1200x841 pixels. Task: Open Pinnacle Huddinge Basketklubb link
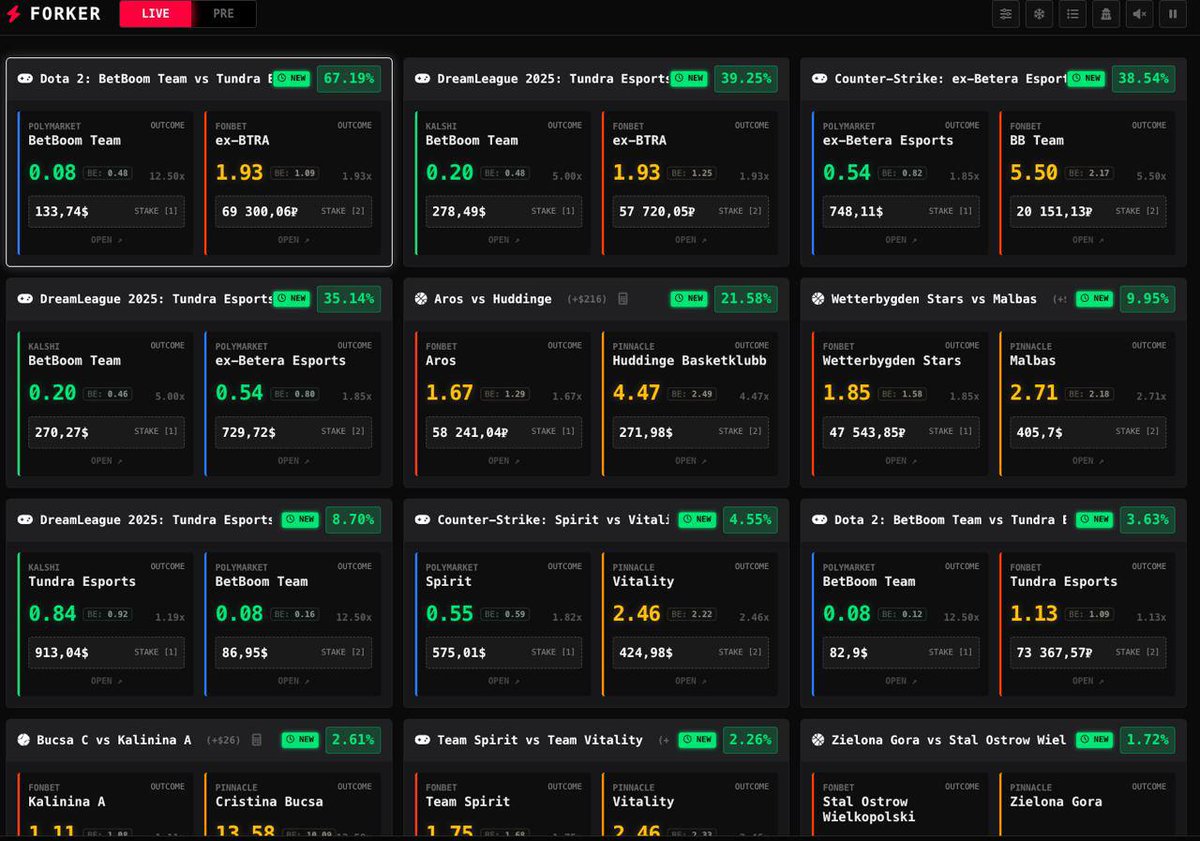[x=690, y=461]
